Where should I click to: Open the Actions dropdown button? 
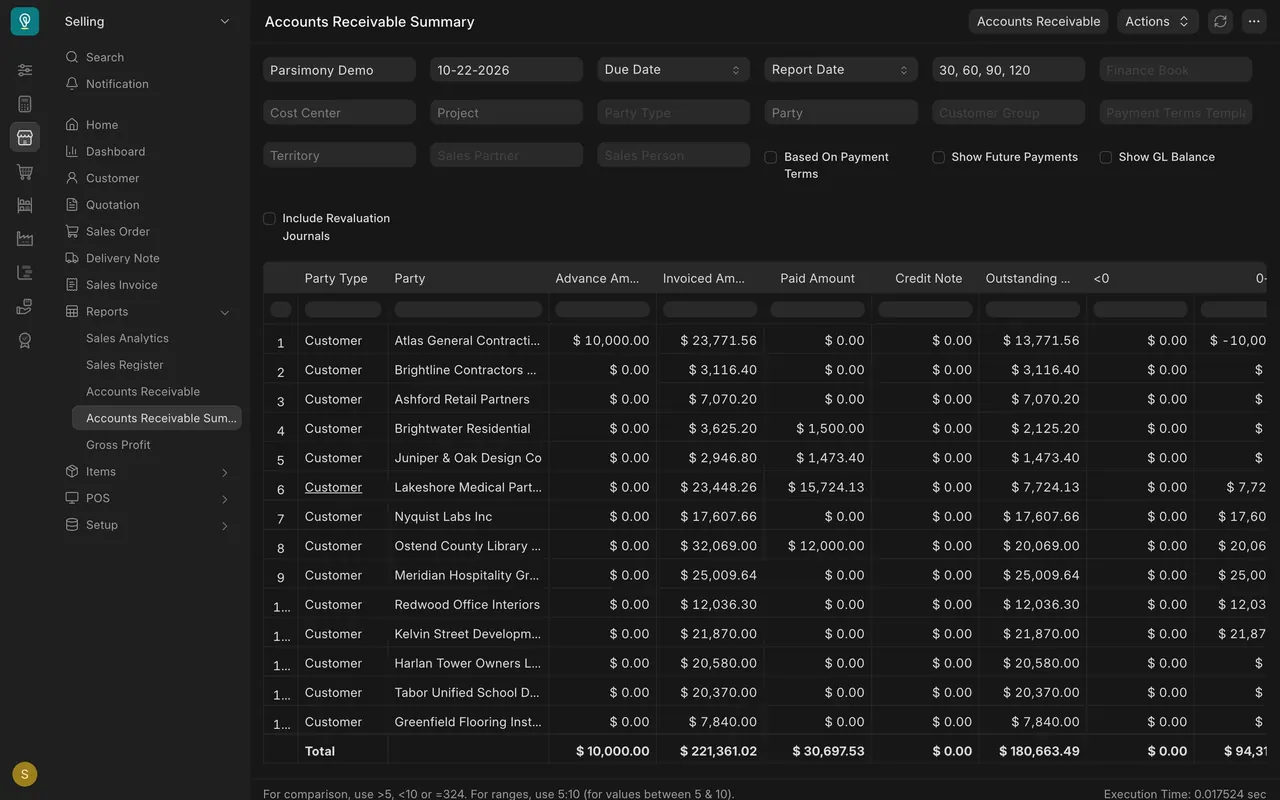[1157, 21]
